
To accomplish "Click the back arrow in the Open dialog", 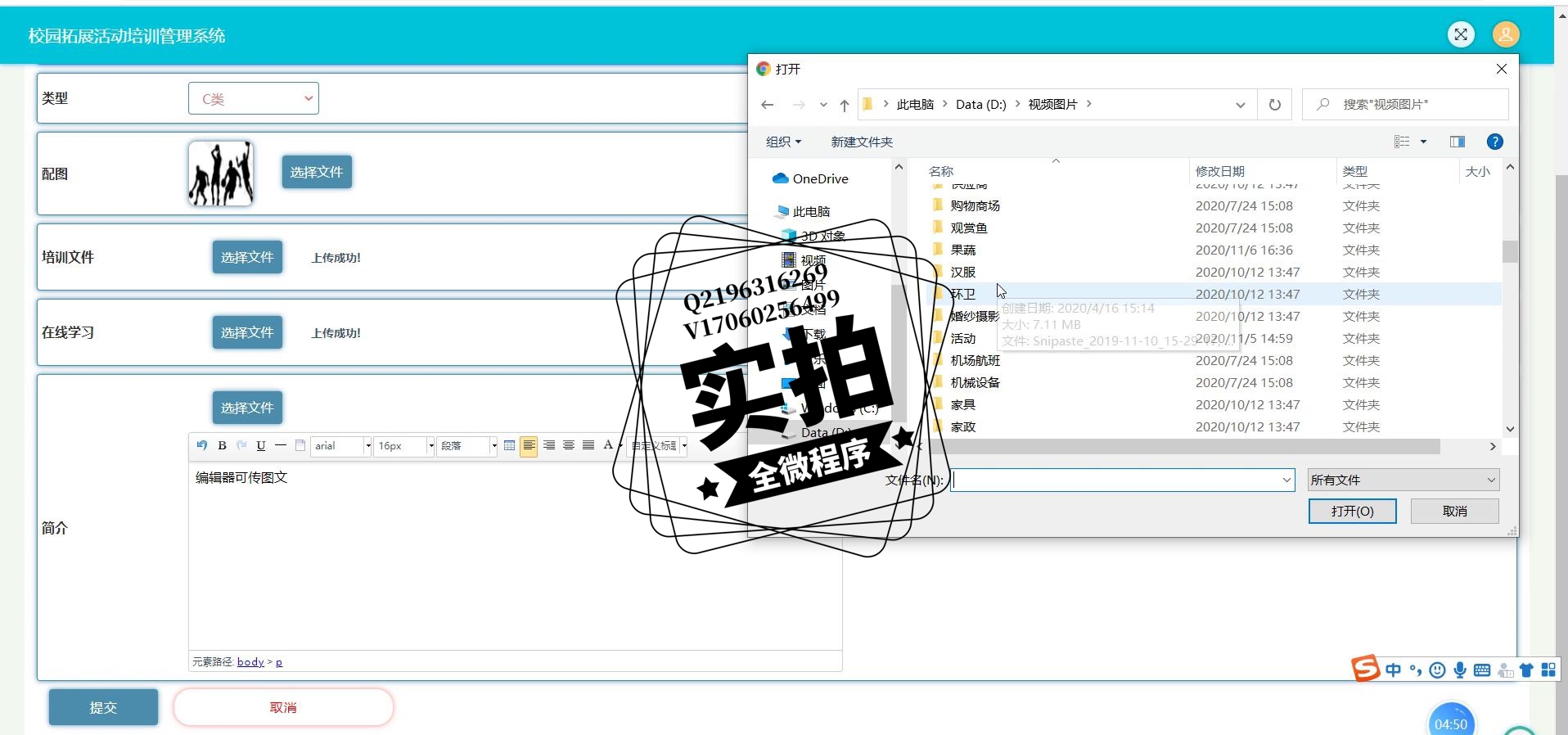I will 767,104.
